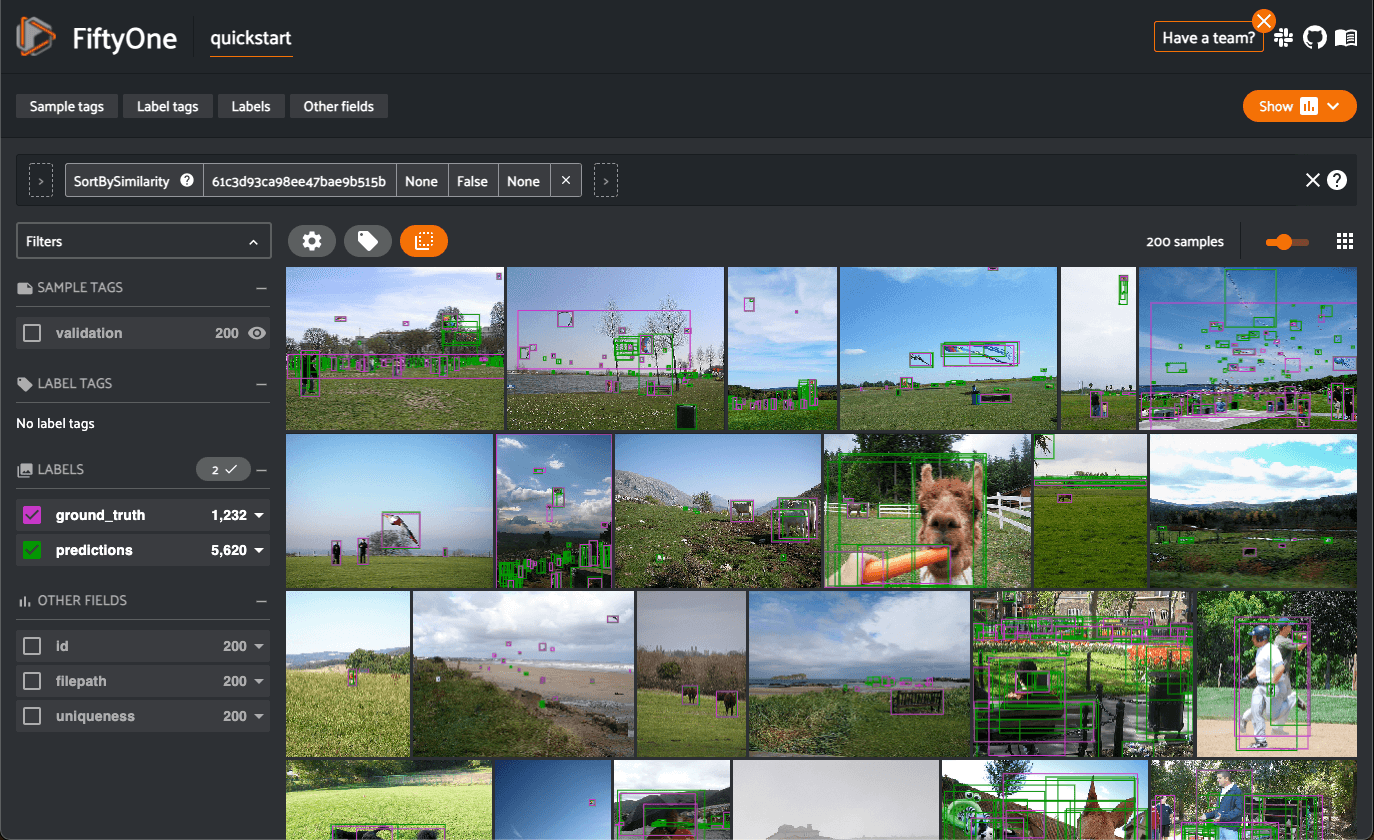The image size is (1374, 840).
Task: Expand the uniqueness field dropdown arrow
Action: pyautogui.click(x=259, y=716)
